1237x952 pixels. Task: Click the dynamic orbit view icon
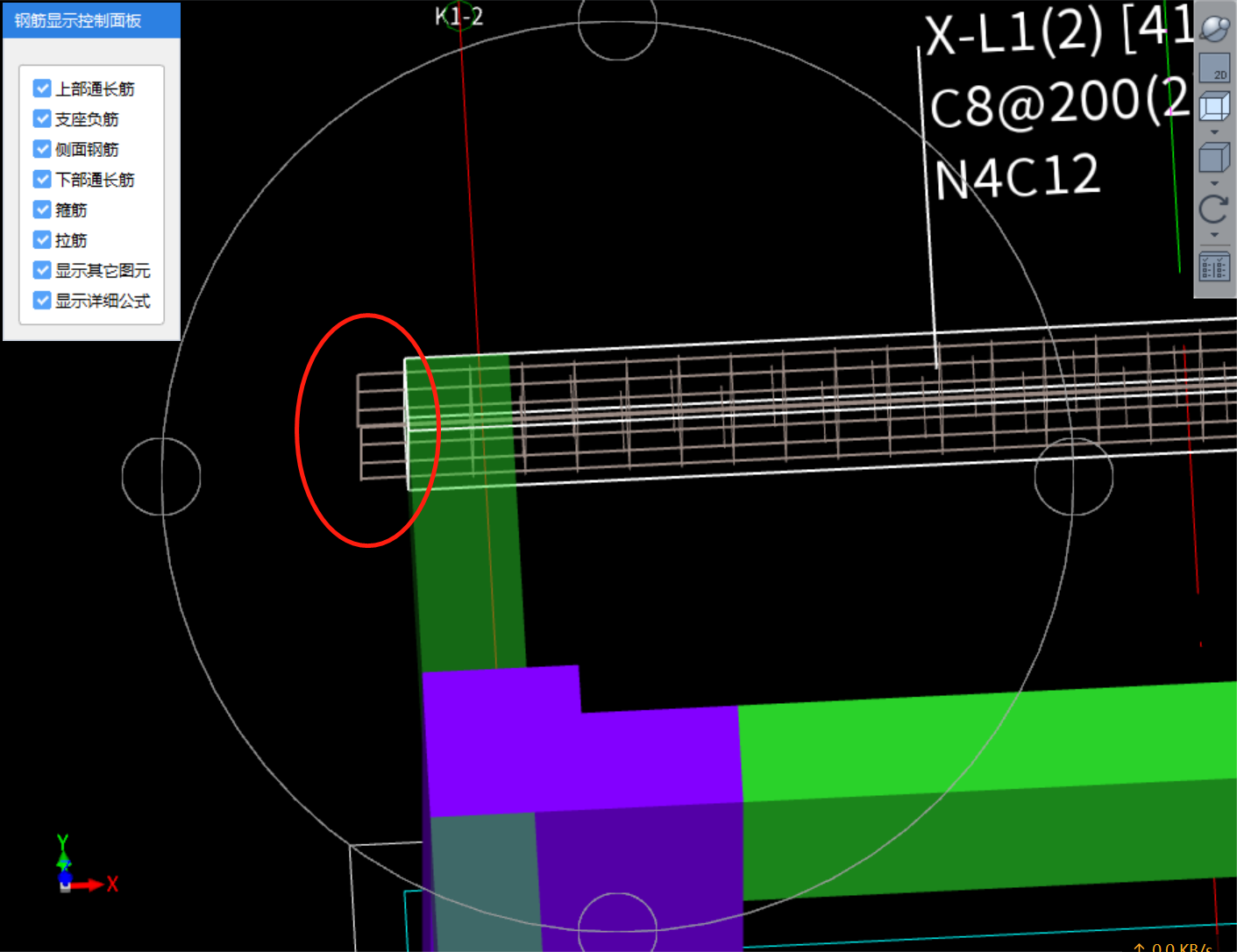click(x=1215, y=29)
